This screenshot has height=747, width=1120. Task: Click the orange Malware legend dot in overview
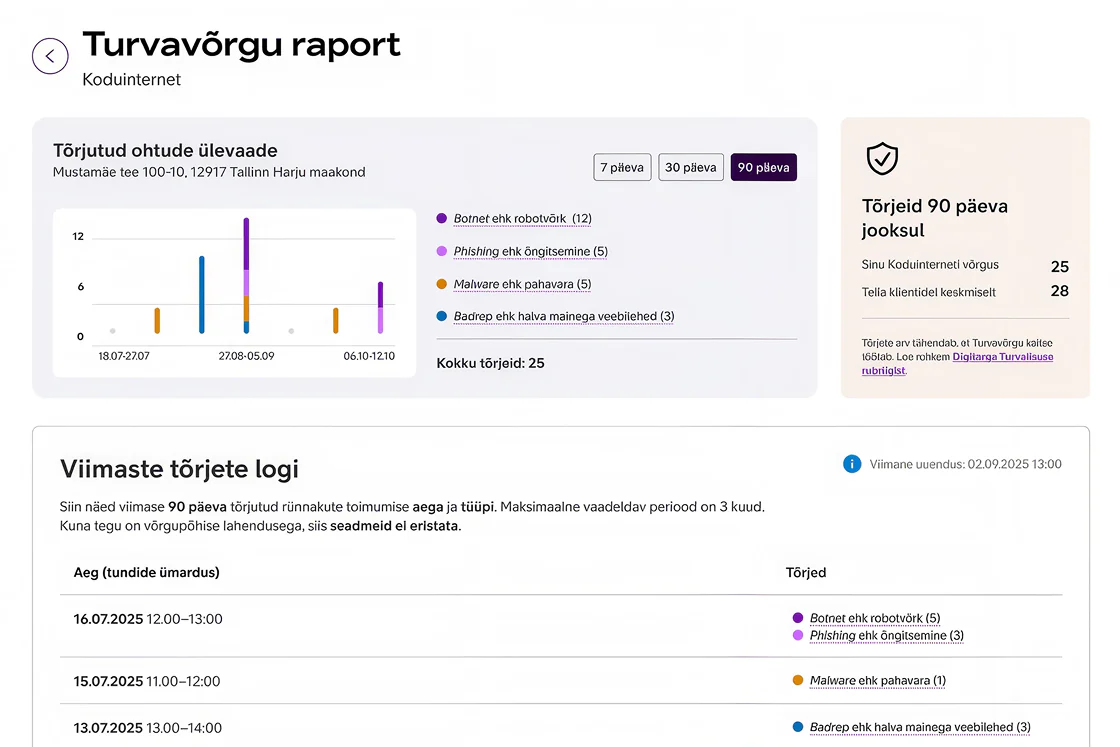pos(441,284)
